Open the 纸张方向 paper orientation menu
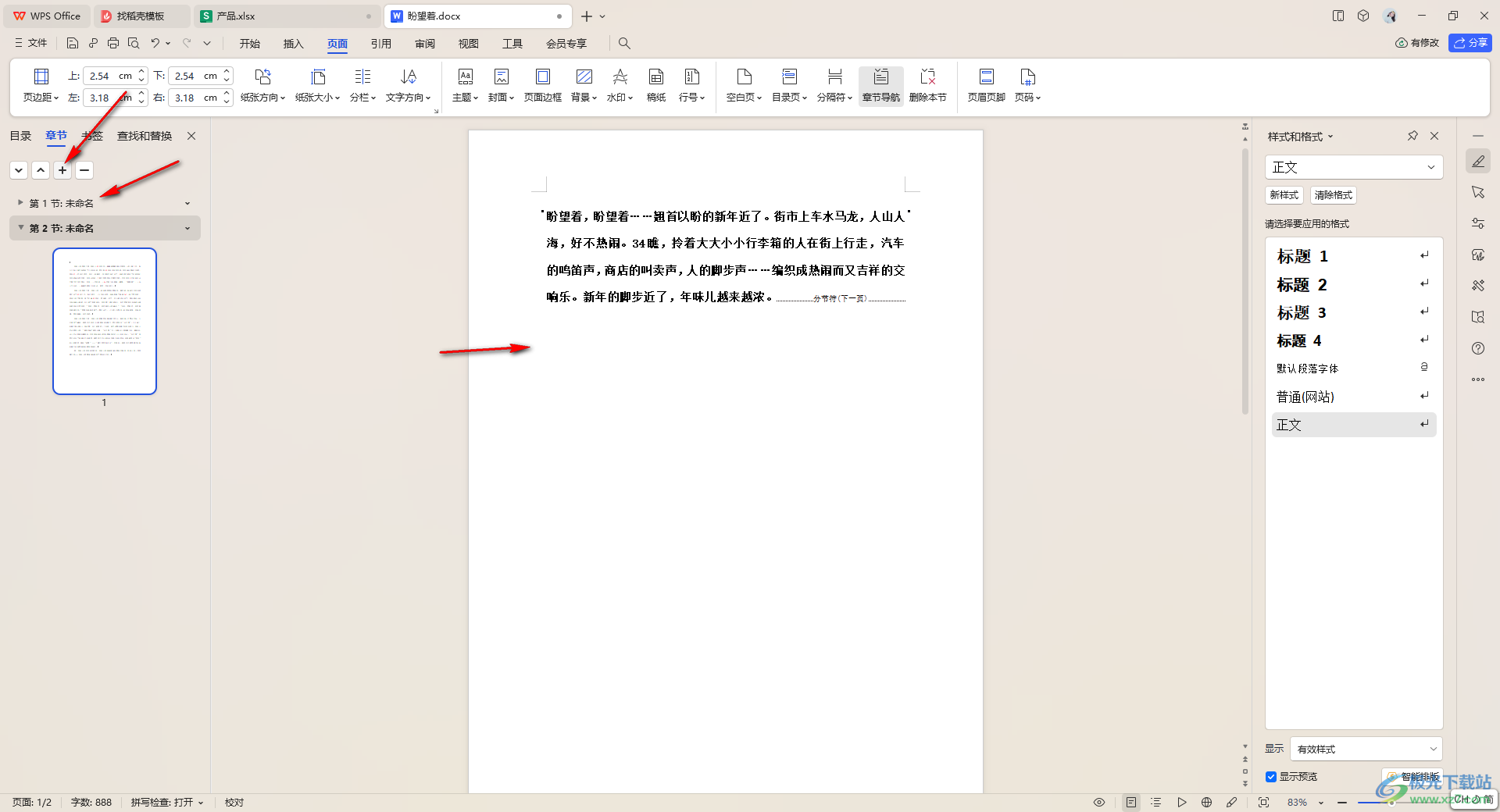1500x812 pixels. (x=262, y=85)
